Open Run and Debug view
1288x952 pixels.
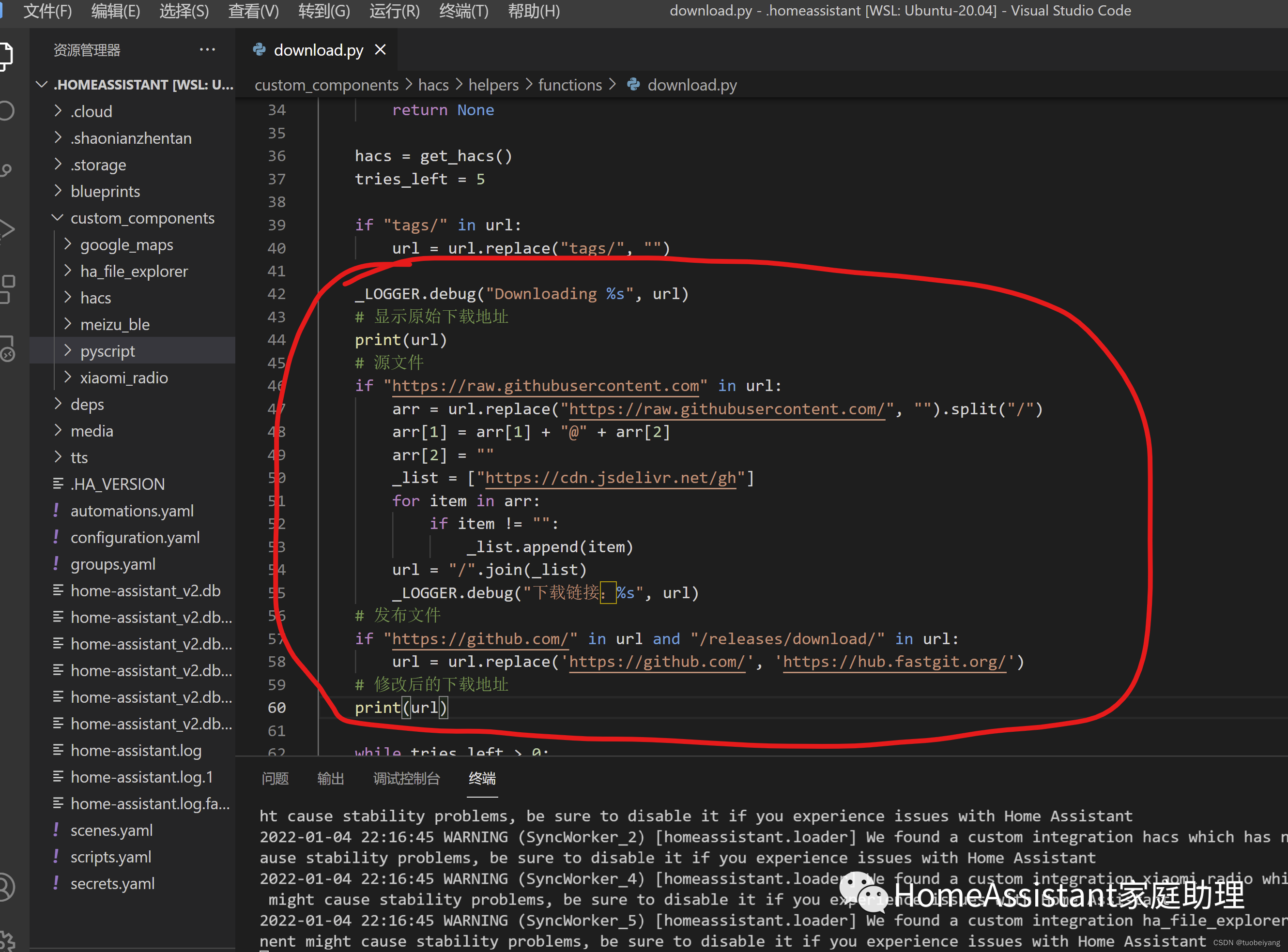(6, 229)
